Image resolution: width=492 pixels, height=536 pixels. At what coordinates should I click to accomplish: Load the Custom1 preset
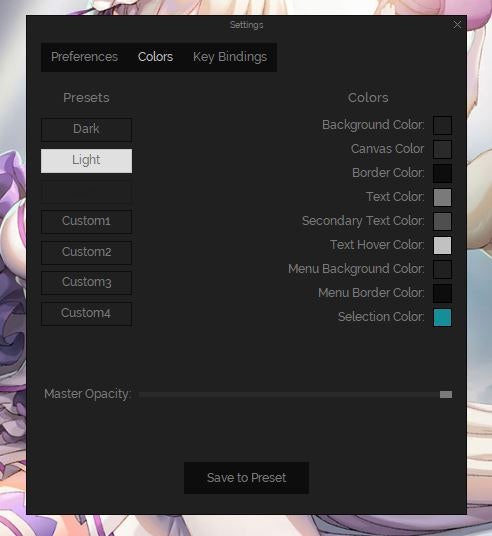[87, 222]
